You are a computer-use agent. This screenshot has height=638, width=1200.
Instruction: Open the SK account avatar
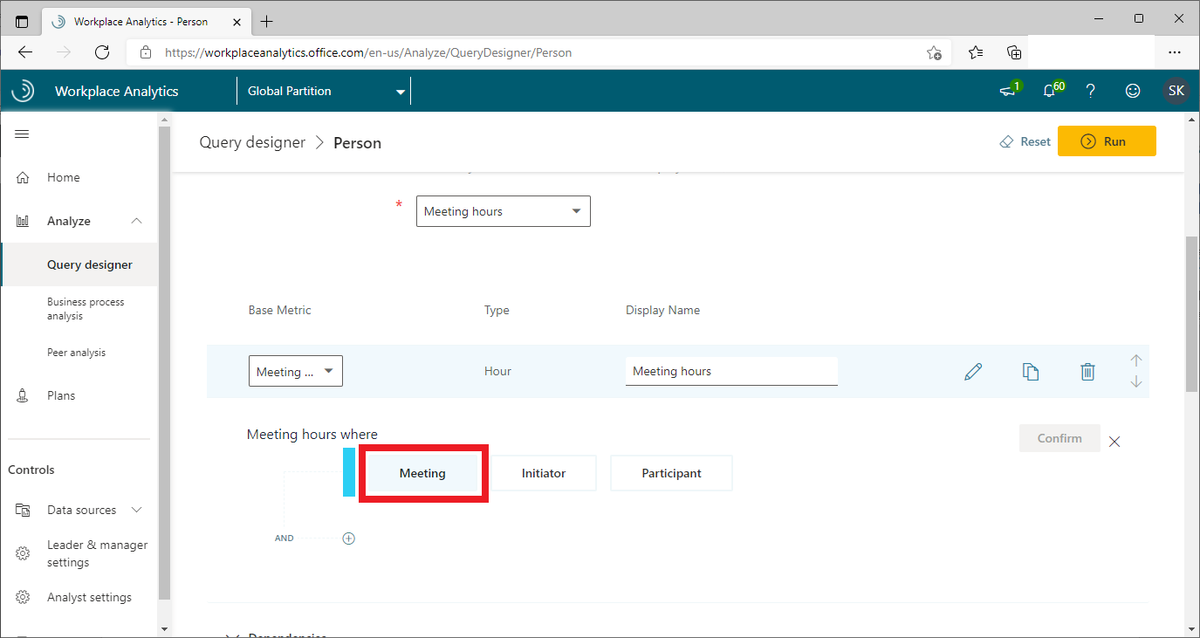click(1176, 91)
